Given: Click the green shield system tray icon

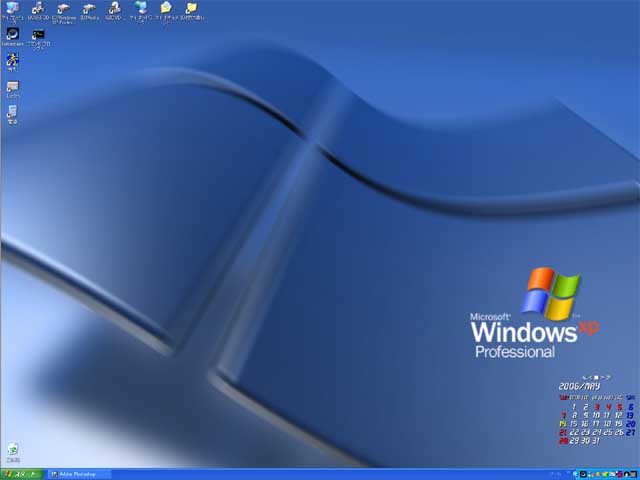Looking at the screenshot, I should pyautogui.click(x=605, y=474).
